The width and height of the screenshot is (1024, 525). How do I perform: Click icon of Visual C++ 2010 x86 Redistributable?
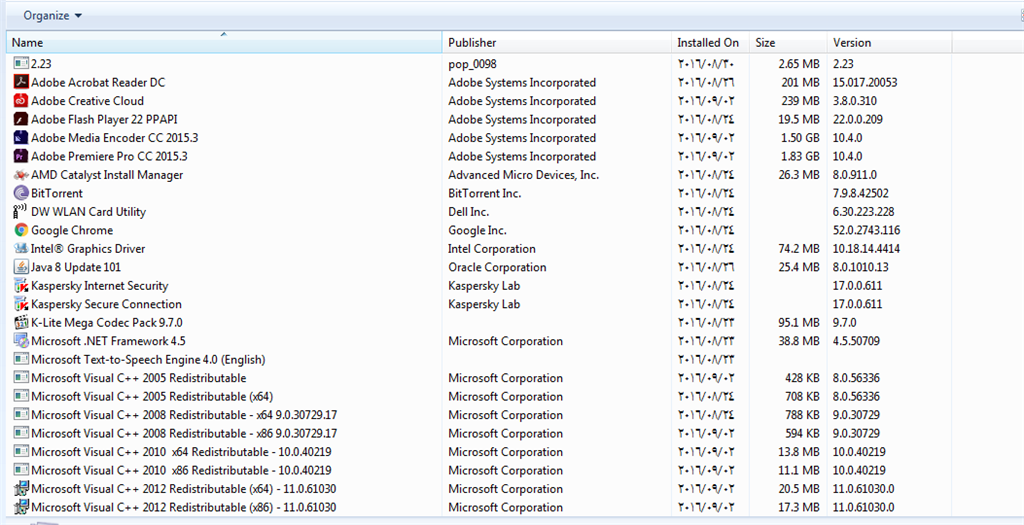(x=21, y=470)
